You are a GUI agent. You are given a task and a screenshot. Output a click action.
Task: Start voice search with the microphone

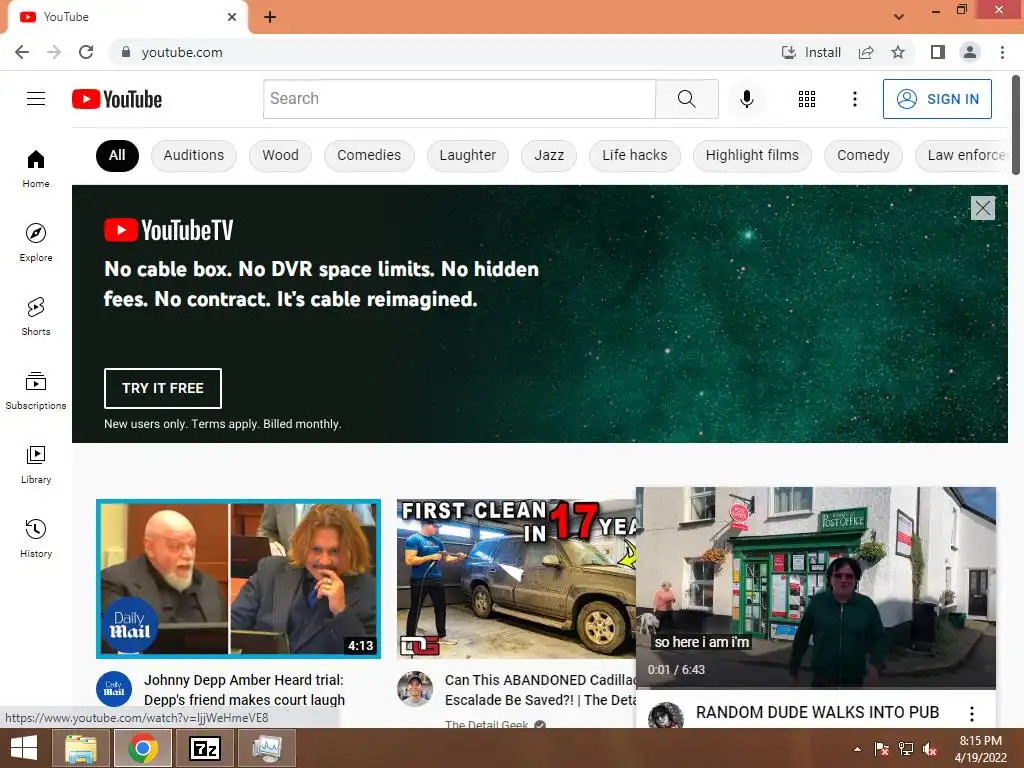746,99
